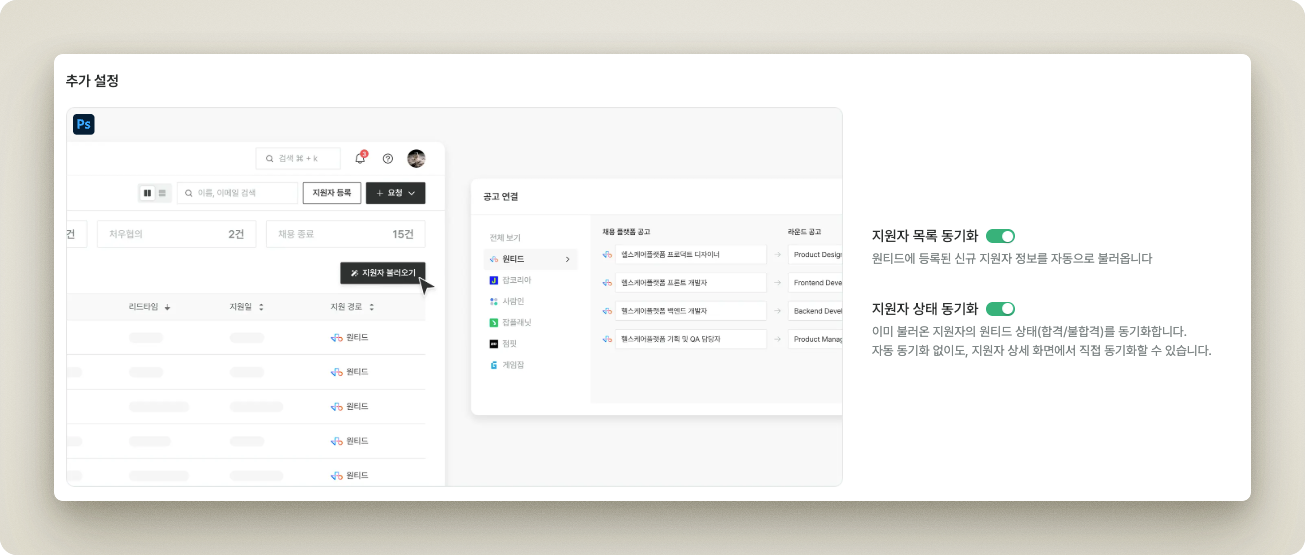Image resolution: width=1305 pixels, height=555 pixels.
Task: Click the Photoshop Ps icon
Action: (x=84, y=124)
